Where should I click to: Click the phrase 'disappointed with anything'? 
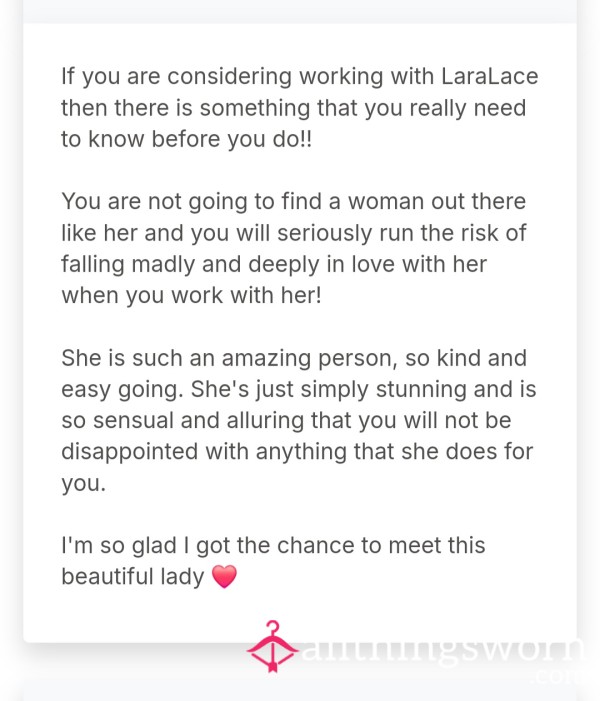[x=204, y=452]
